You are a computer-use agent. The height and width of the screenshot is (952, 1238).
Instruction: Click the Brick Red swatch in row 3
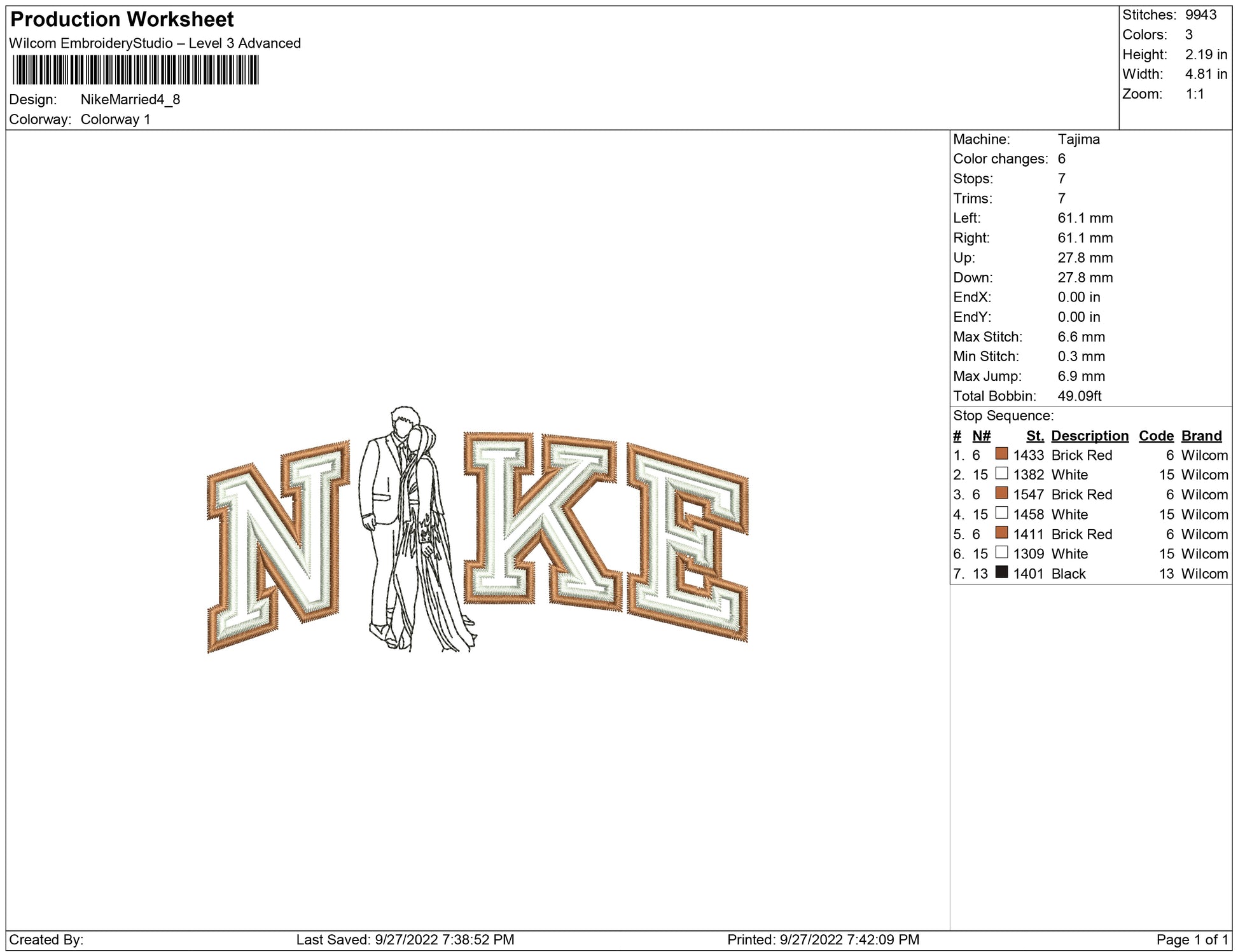pos(1001,493)
